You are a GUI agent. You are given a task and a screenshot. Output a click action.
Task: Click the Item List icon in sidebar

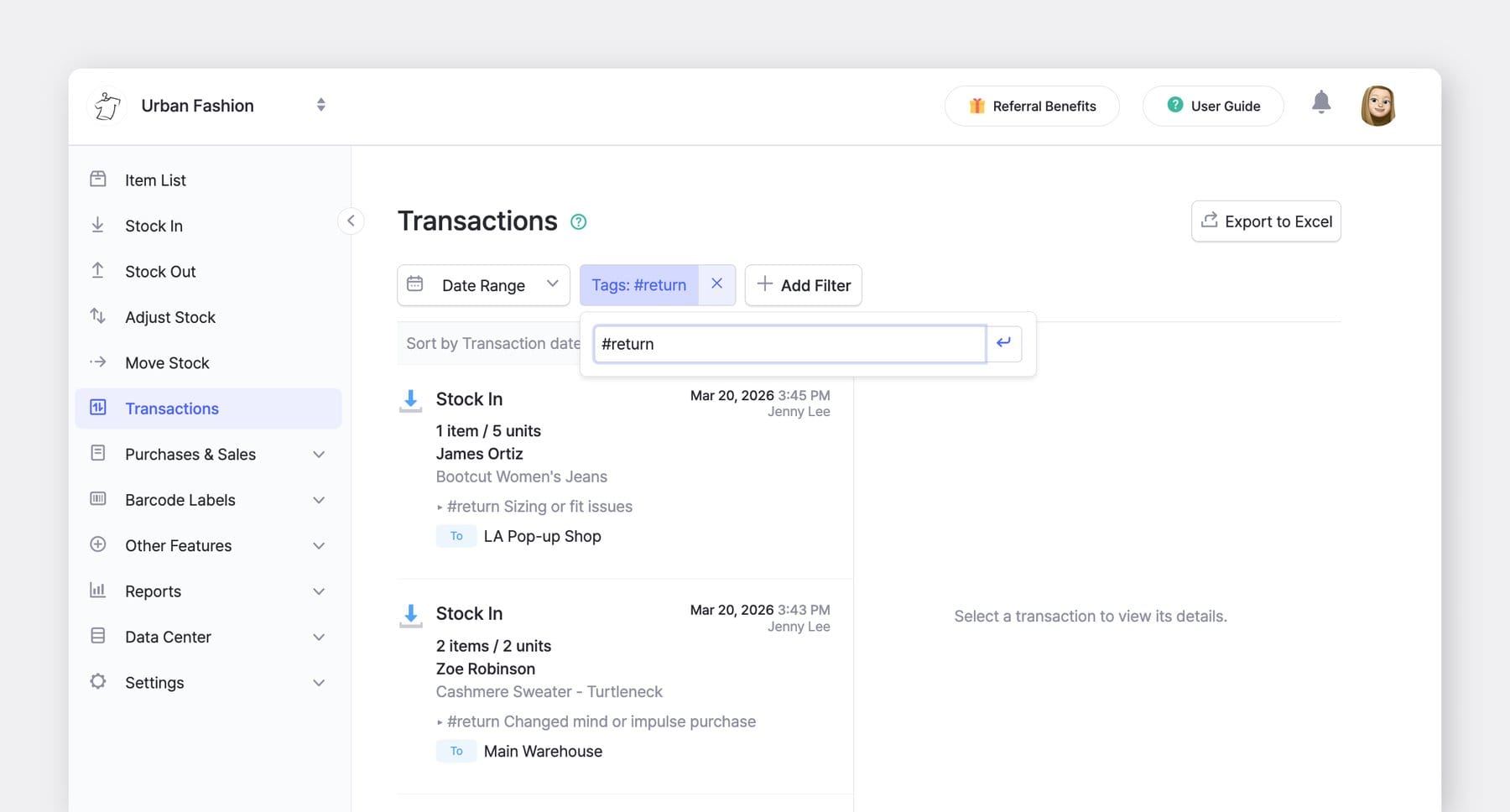point(98,179)
